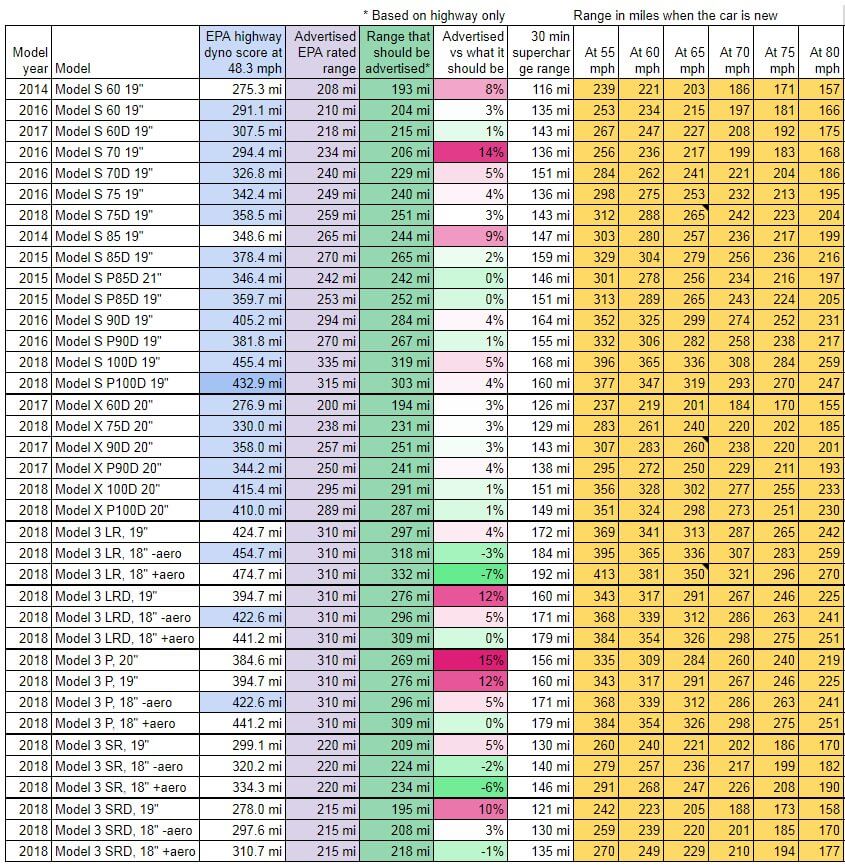Click the 405.2 mi dyno score cell

tap(243, 321)
